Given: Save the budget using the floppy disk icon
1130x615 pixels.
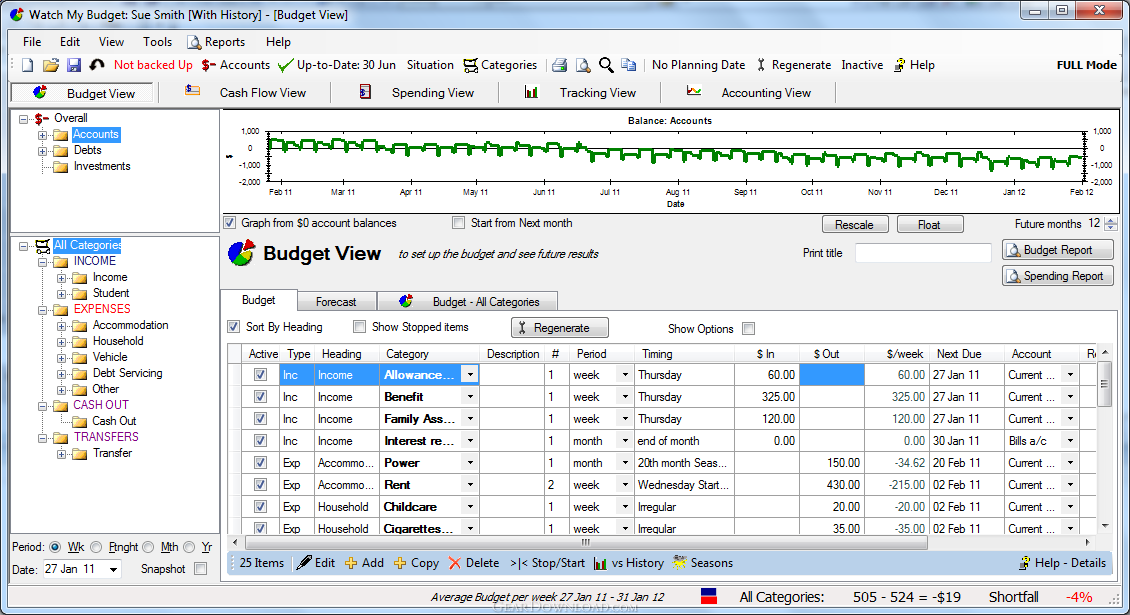Looking at the screenshot, I should (74, 65).
